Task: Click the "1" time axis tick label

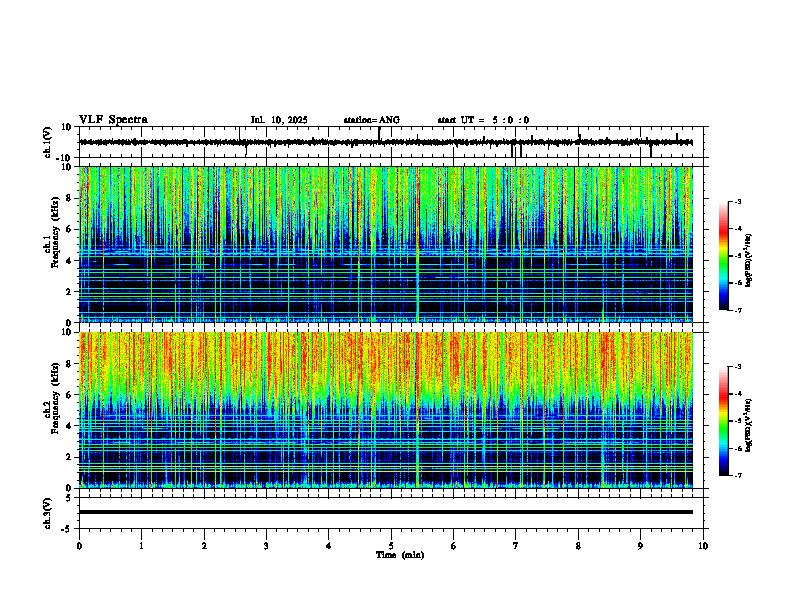Action: coord(141,546)
